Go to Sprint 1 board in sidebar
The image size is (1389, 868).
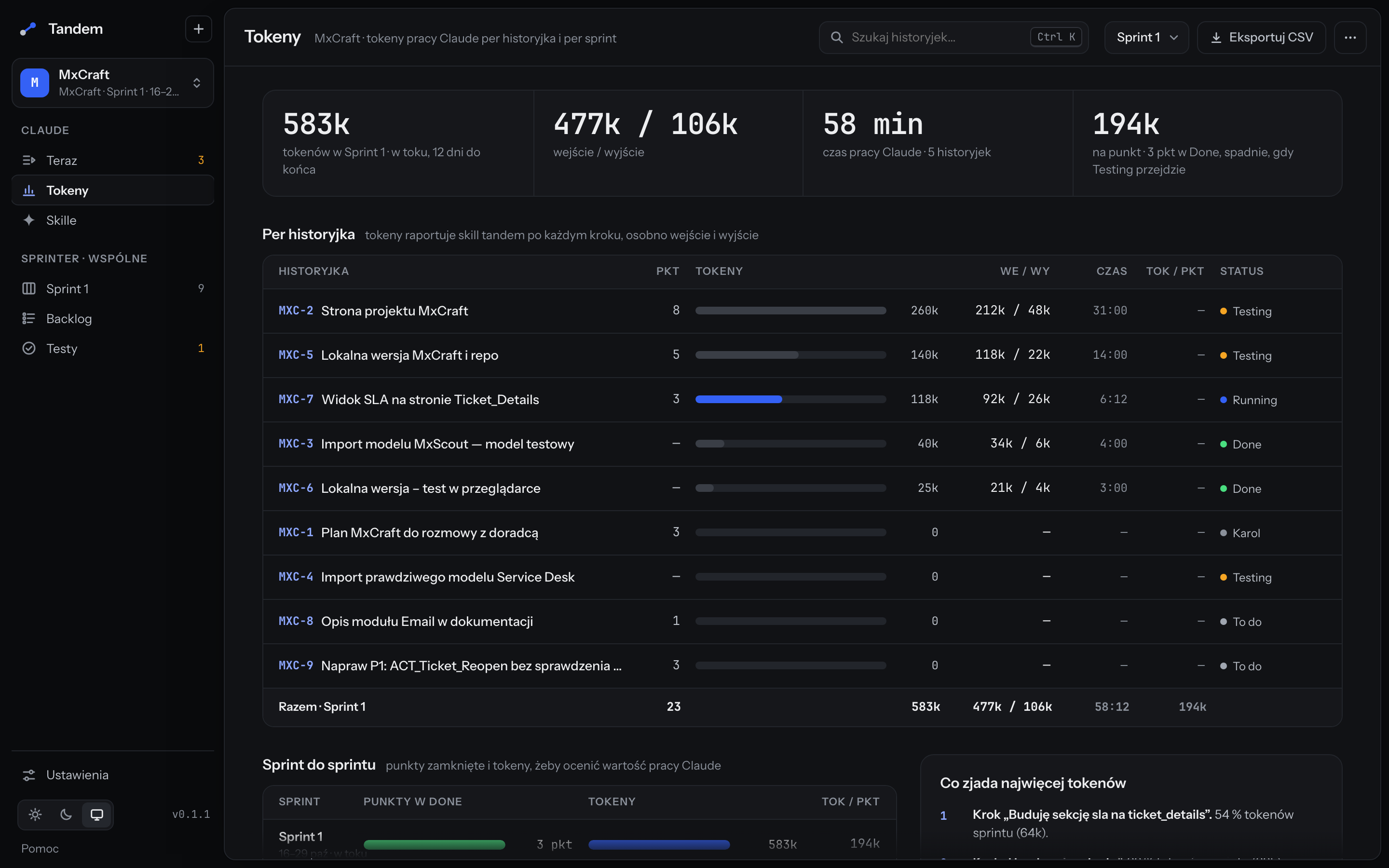pos(112,288)
